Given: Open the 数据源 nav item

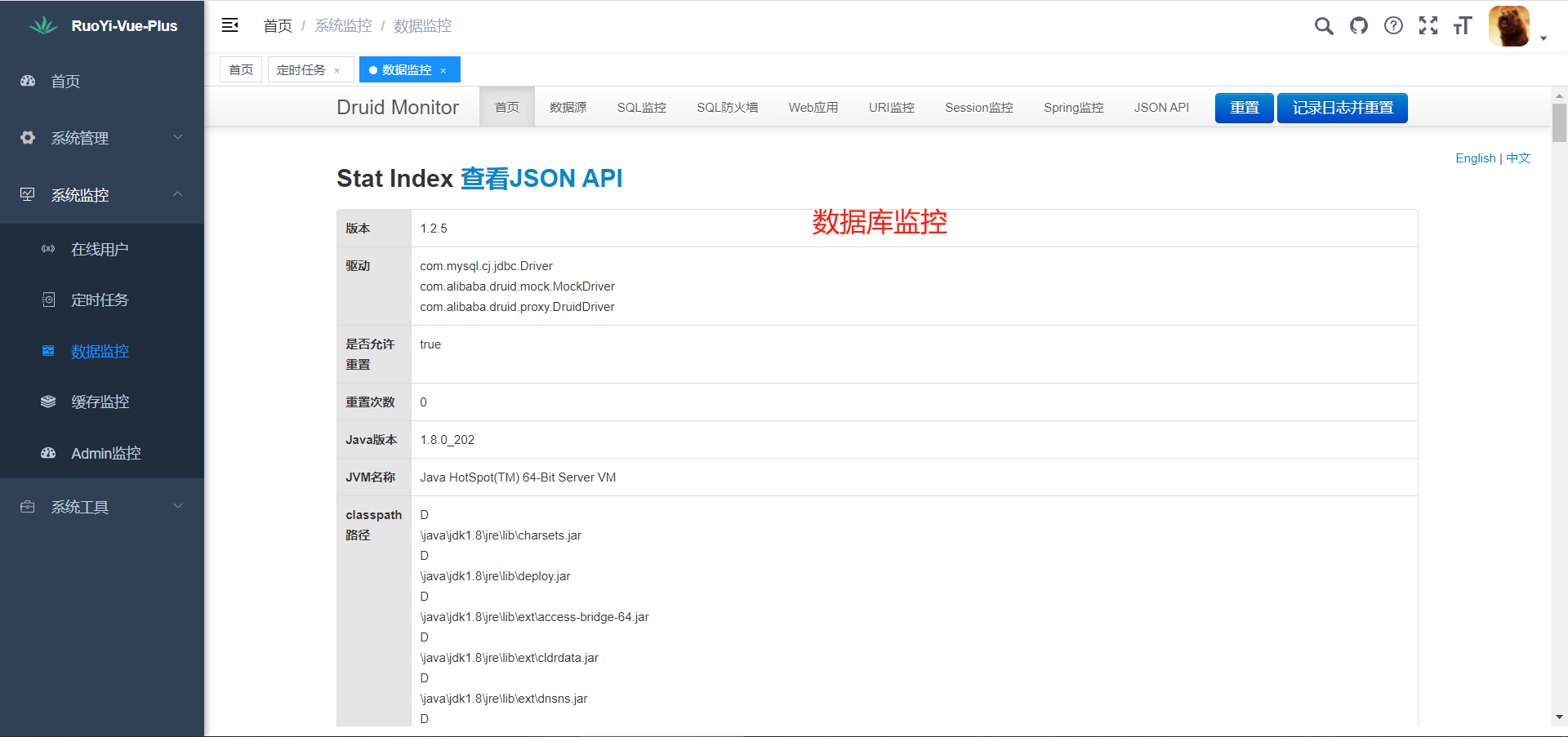Looking at the screenshot, I should [568, 107].
